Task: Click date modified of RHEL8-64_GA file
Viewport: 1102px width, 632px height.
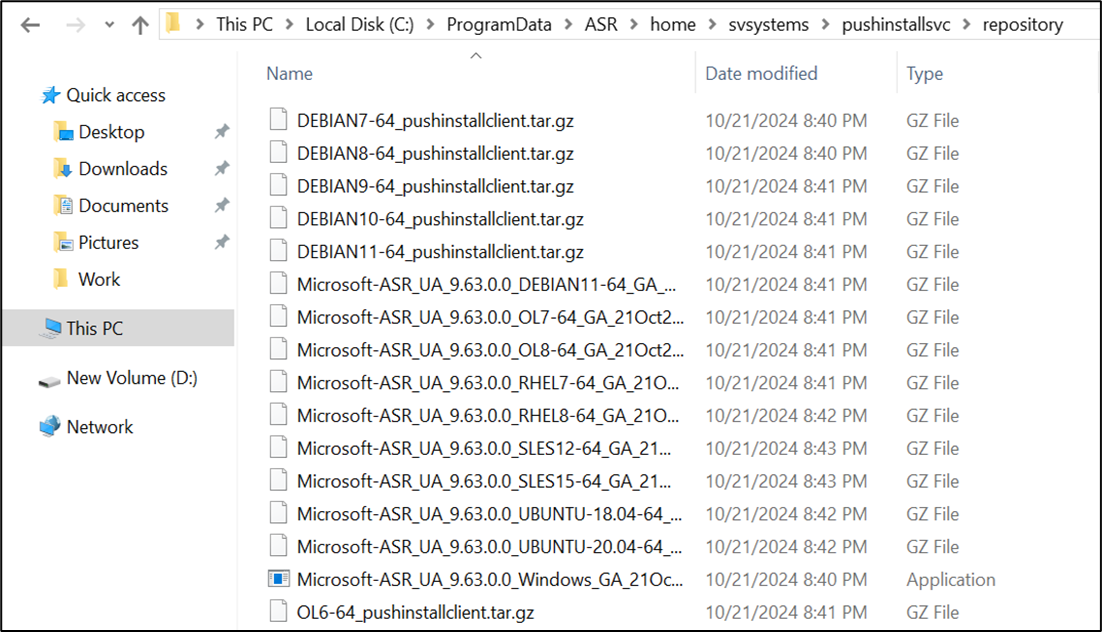Action: tap(786, 415)
